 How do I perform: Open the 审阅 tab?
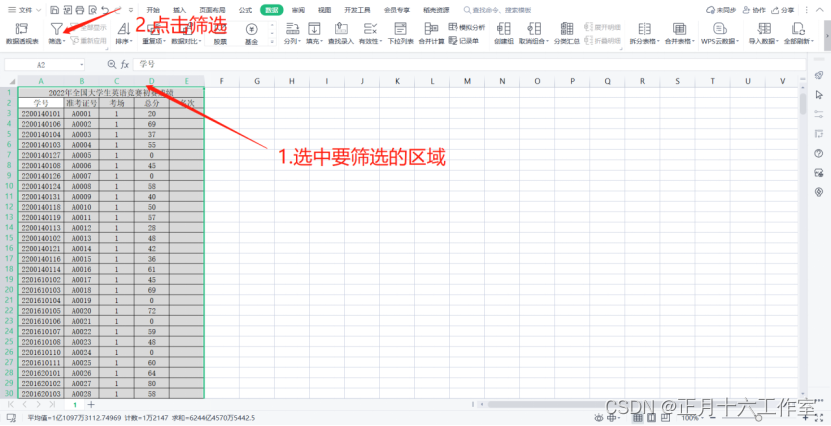[298, 10]
